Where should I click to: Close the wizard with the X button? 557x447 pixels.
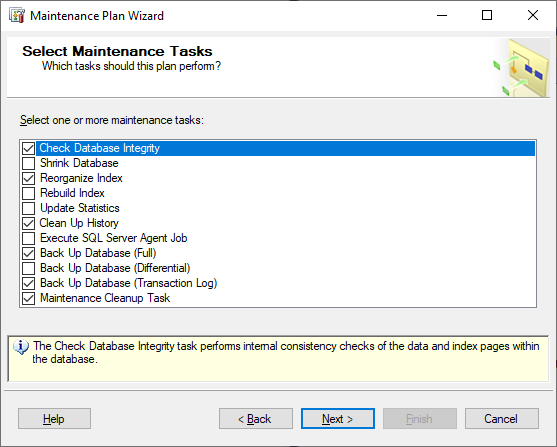tap(533, 16)
